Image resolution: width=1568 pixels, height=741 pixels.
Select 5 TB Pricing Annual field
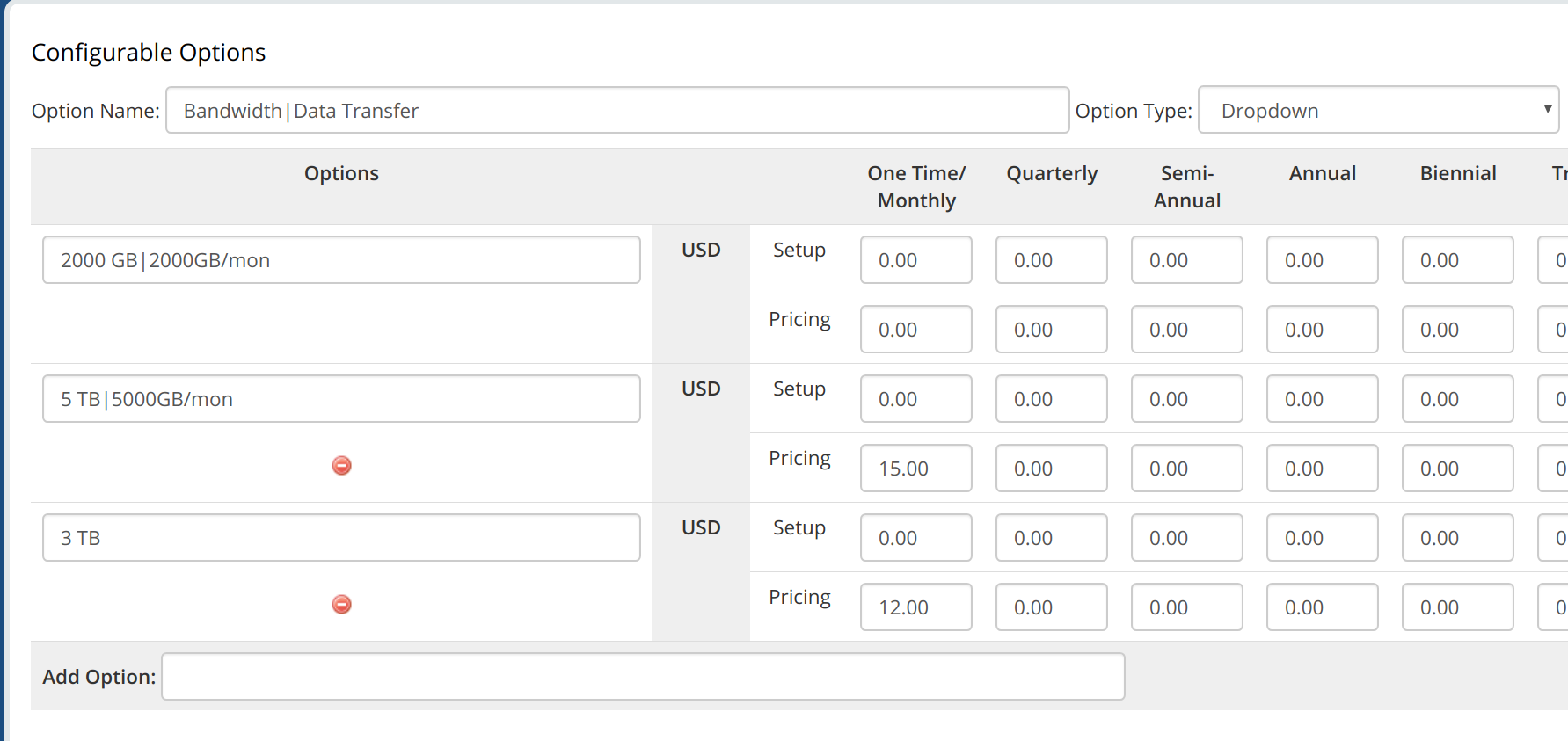[1322, 468]
